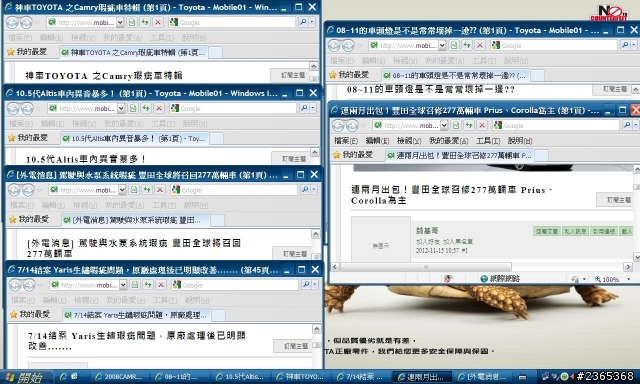Go back in the 10.5代Altis window
This screenshot has width=640, height=384.
point(13,109)
